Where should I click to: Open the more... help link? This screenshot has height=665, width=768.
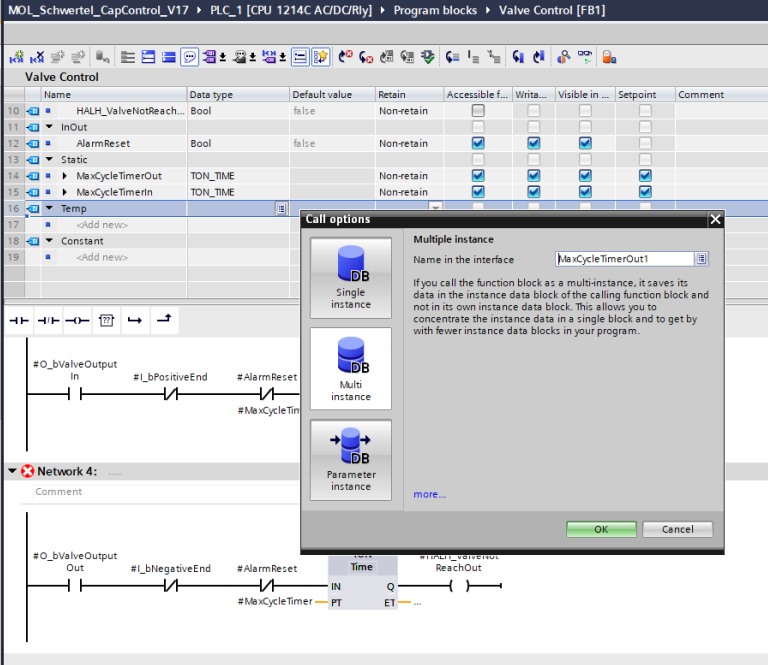[x=429, y=494]
